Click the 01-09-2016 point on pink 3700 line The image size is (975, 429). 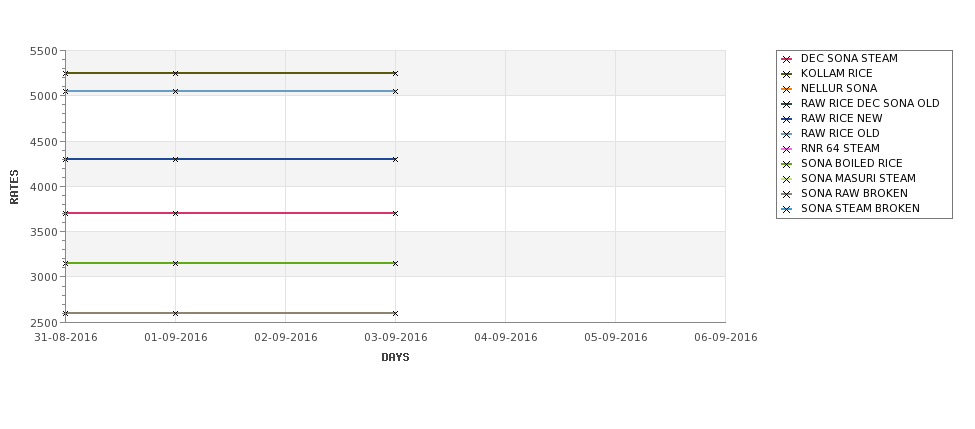175,213
